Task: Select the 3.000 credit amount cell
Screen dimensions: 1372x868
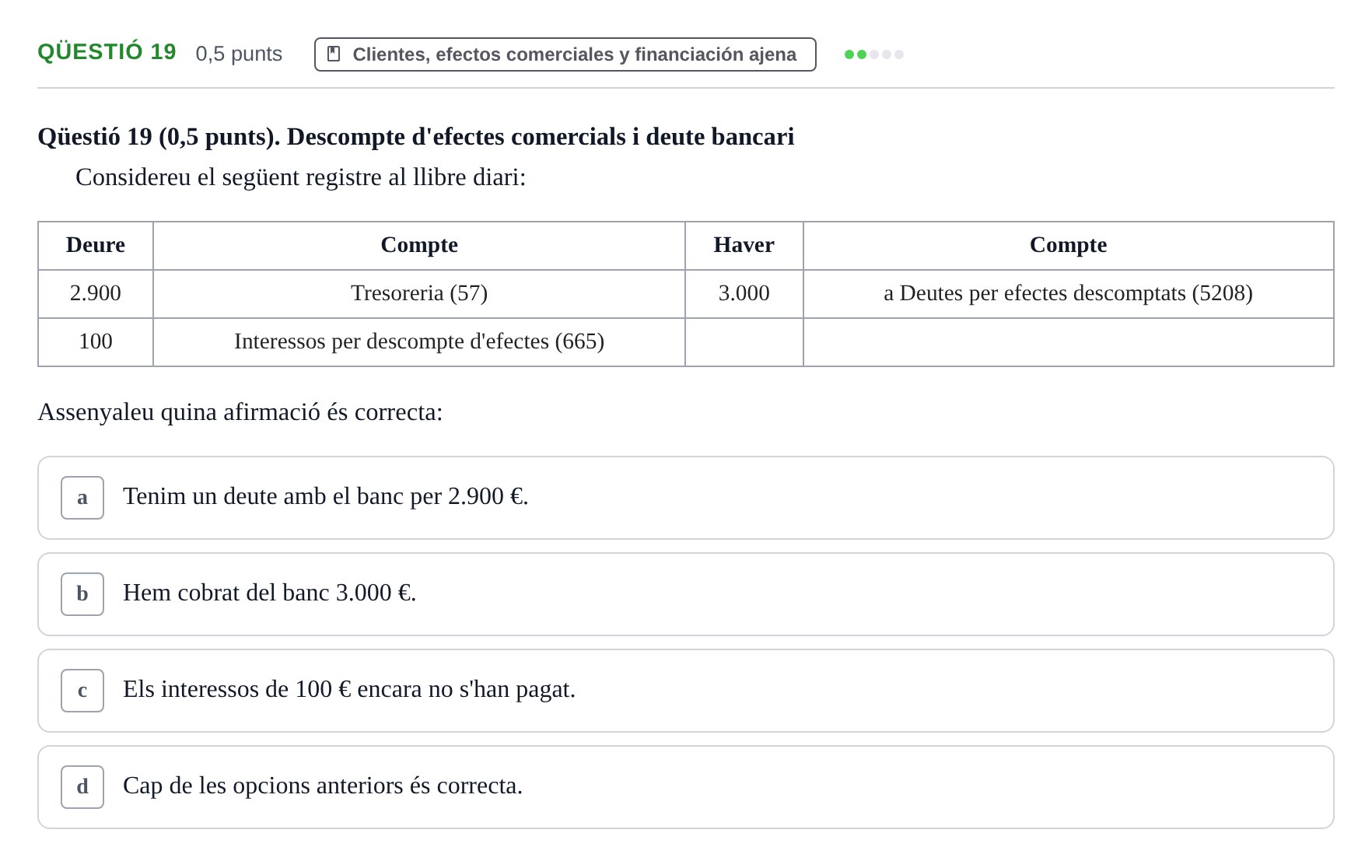Action: pyautogui.click(x=744, y=293)
